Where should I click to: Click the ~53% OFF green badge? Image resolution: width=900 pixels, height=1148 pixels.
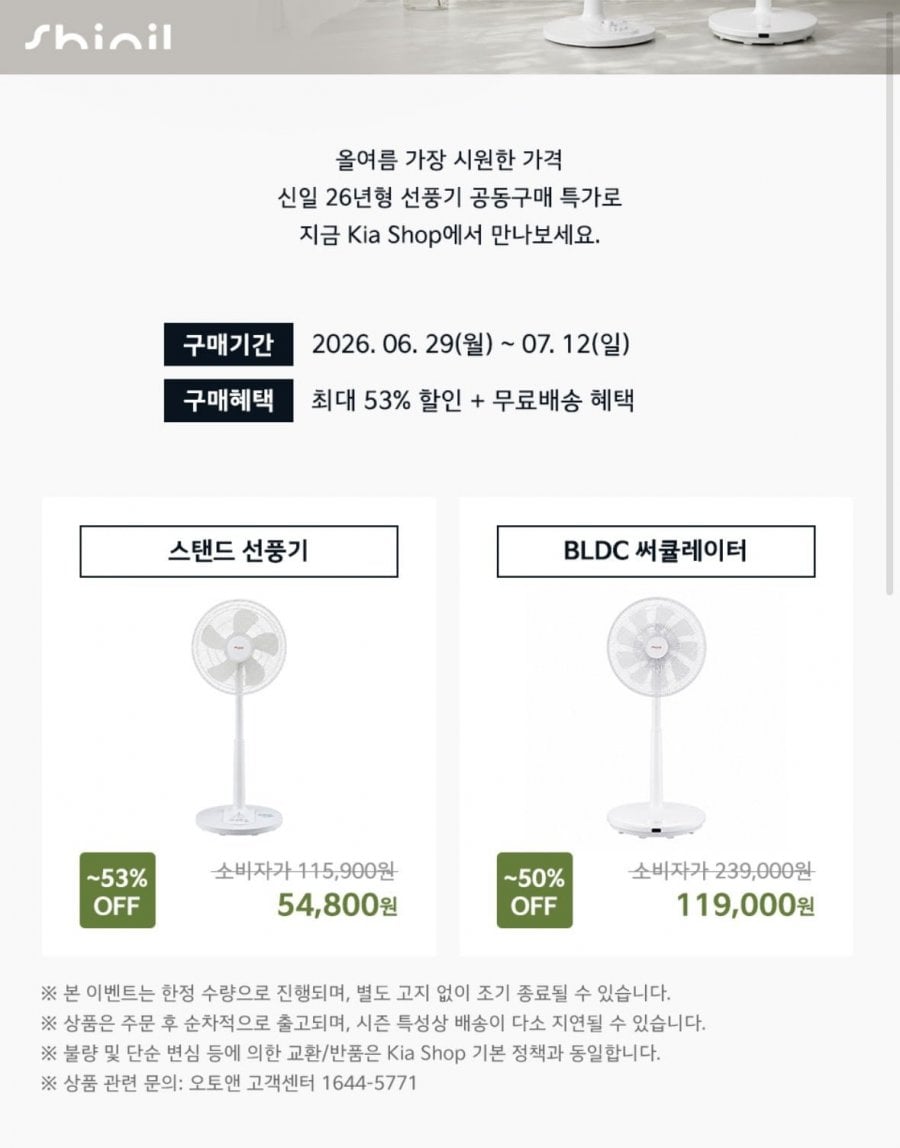117,890
